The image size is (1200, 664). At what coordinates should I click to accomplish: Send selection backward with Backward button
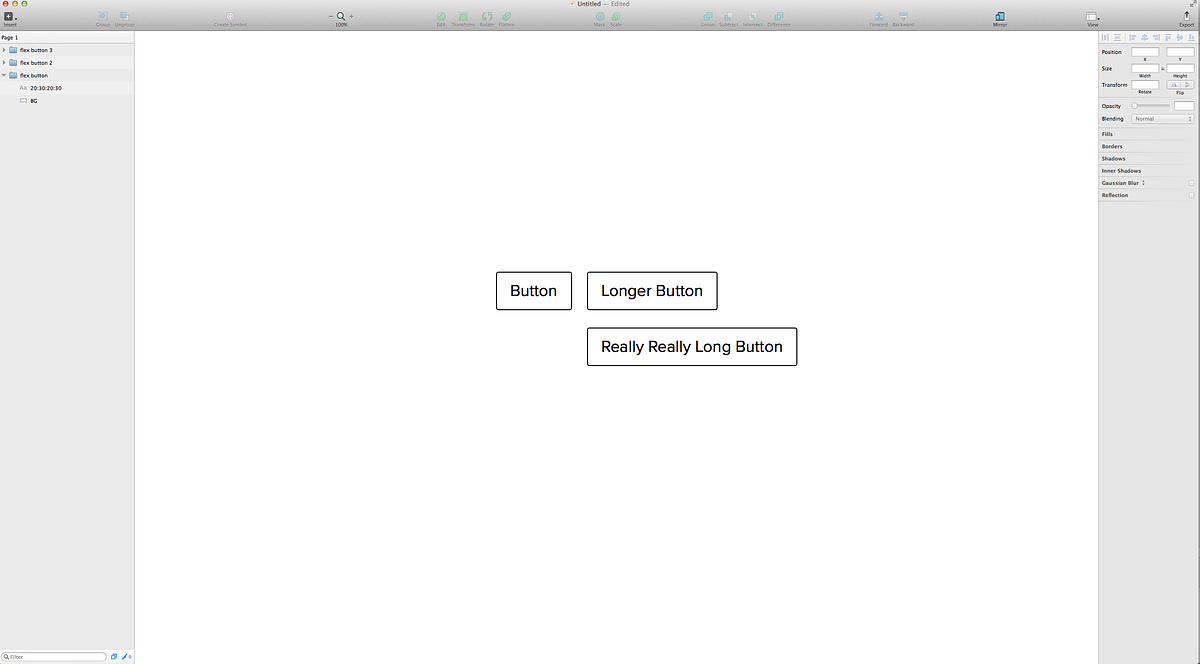[902, 17]
